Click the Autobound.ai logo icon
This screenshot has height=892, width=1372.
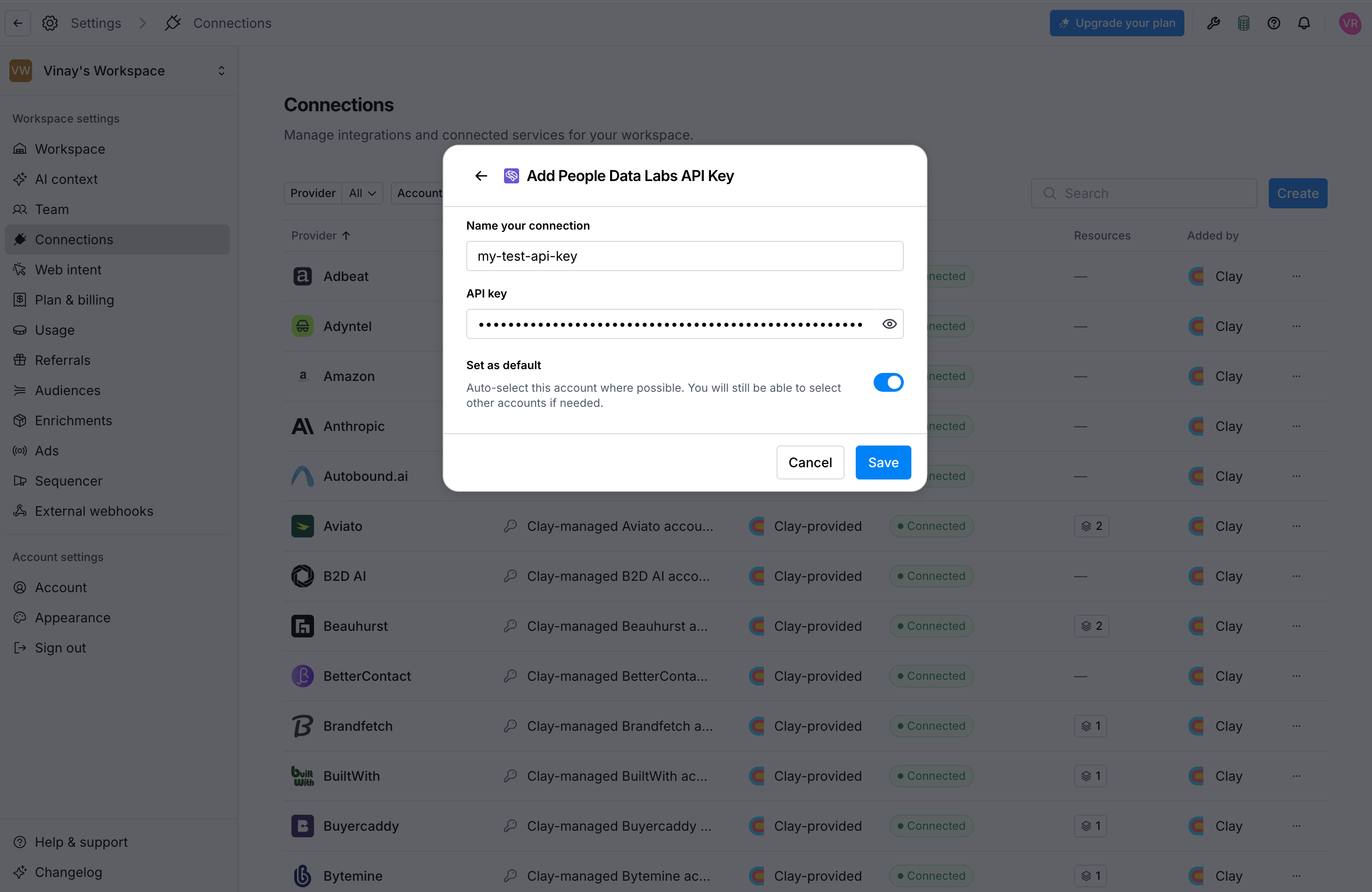303,476
